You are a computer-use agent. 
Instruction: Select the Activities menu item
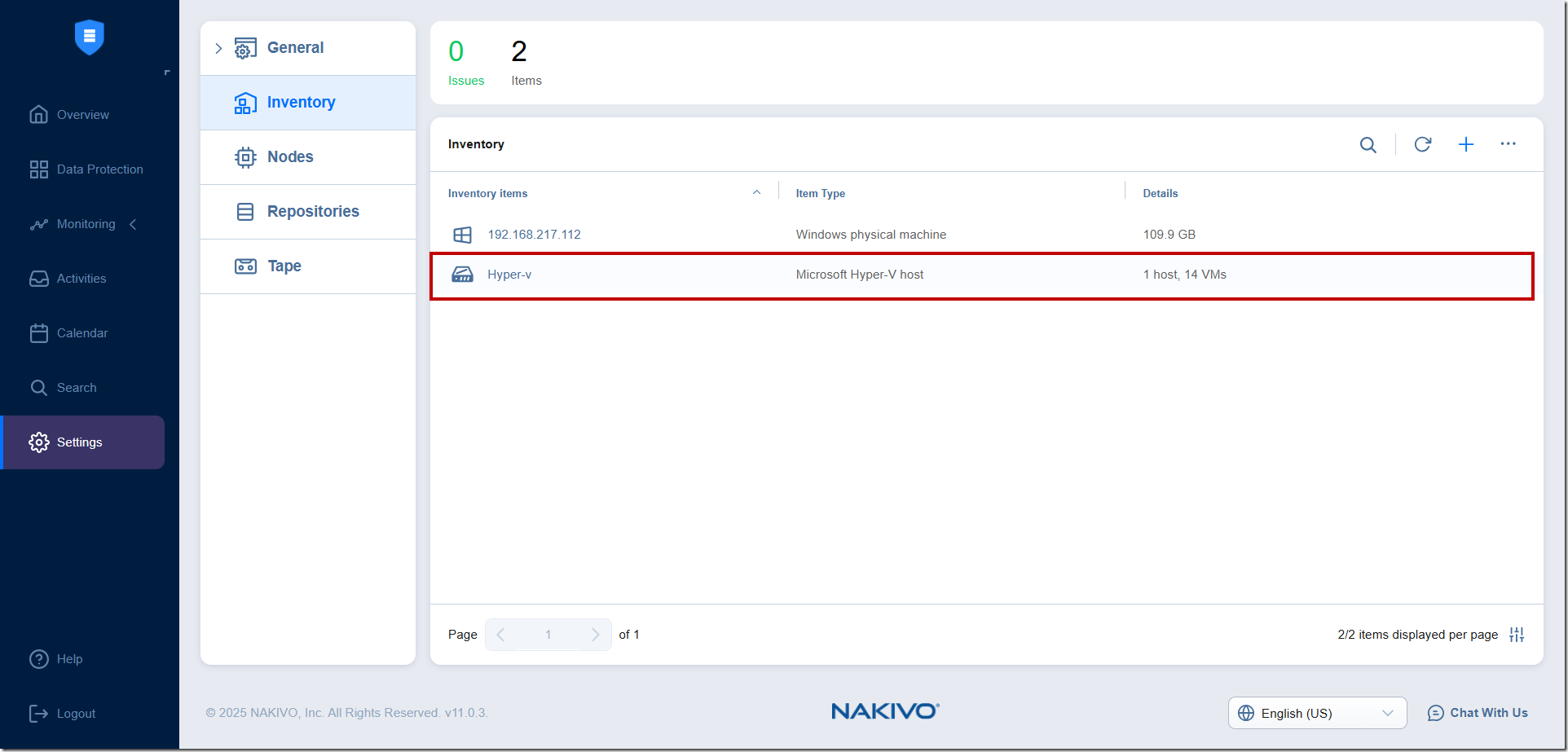83,278
